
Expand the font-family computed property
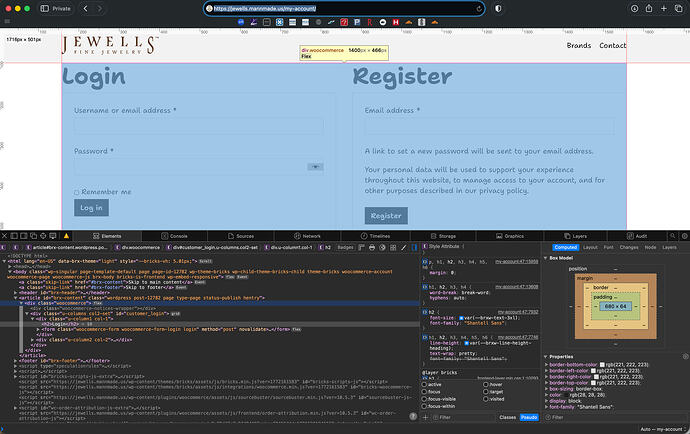coord(547,407)
